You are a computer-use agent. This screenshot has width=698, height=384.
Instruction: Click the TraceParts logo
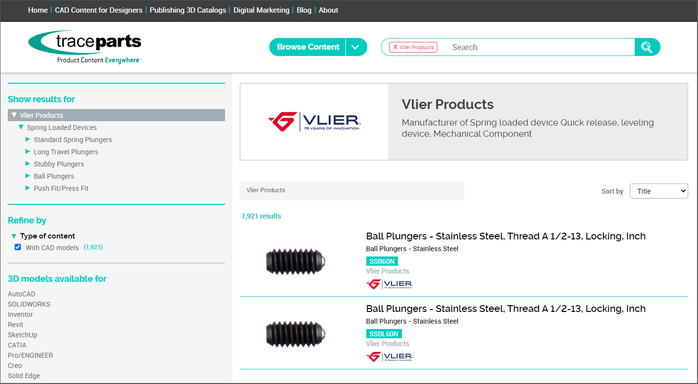[x=85, y=47]
